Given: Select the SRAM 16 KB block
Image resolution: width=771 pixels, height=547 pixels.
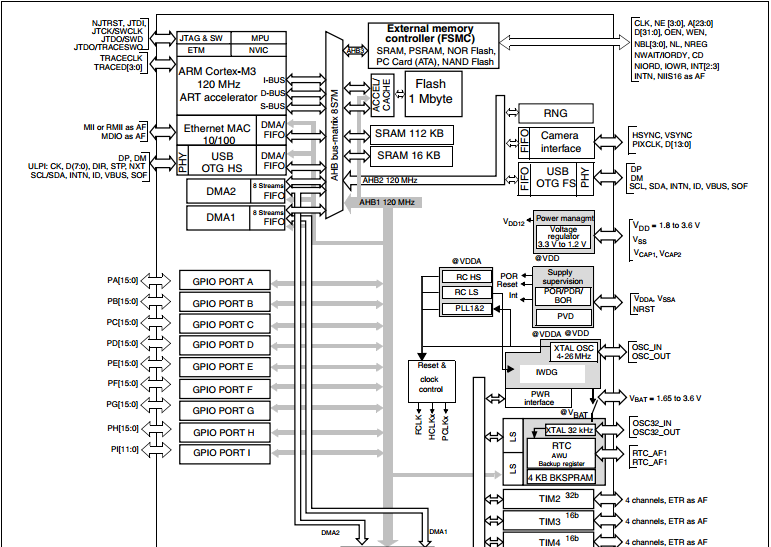Looking at the screenshot, I should [x=411, y=156].
